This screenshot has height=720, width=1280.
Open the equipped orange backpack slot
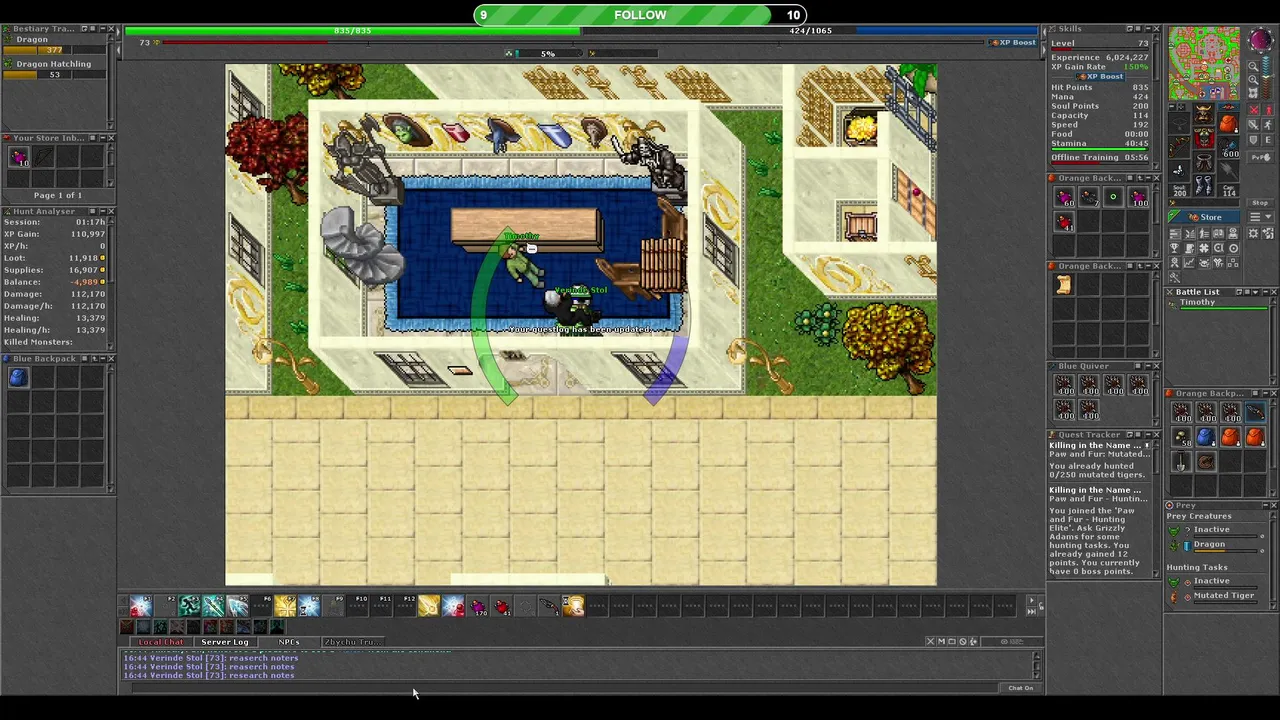[x=1228, y=122]
